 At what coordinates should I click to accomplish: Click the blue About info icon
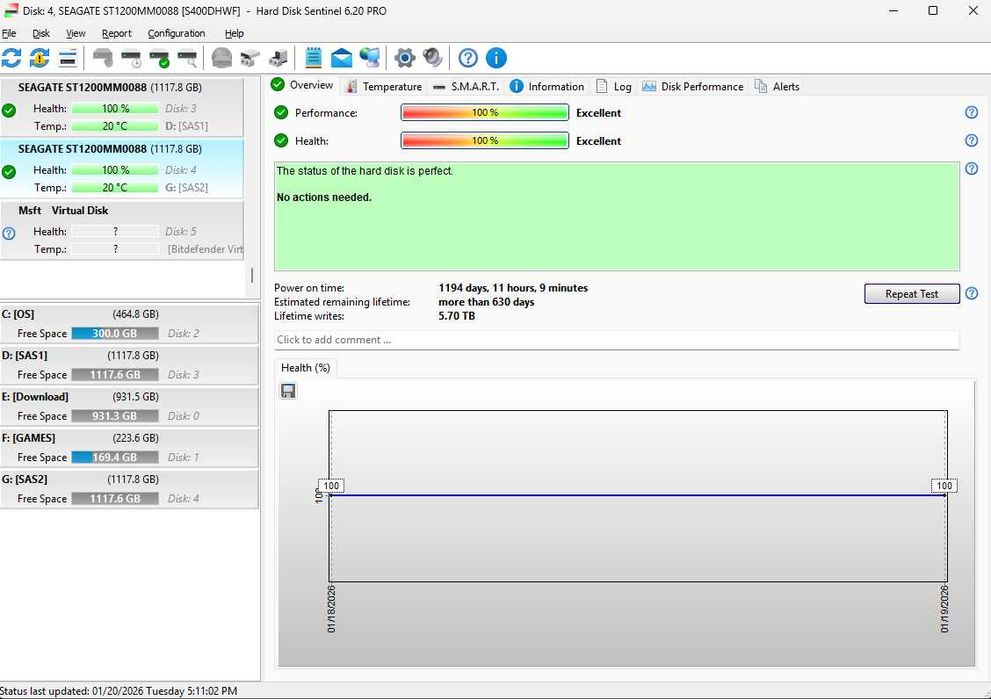pyautogui.click(x=496, y=58)
